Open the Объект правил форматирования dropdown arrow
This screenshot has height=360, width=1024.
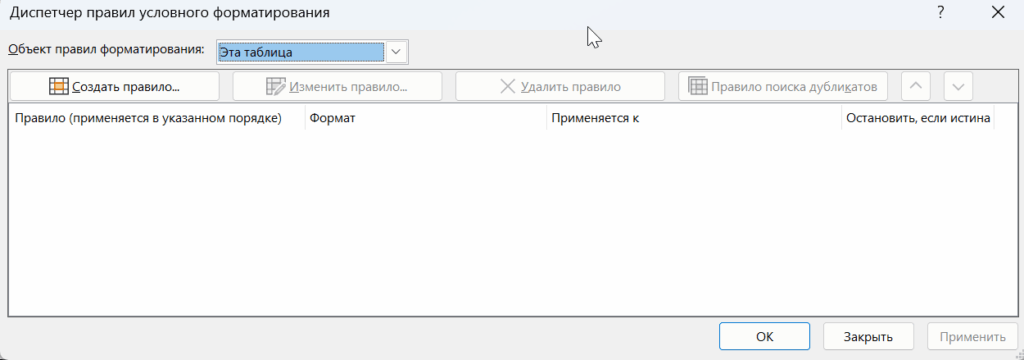click(396, 52)
